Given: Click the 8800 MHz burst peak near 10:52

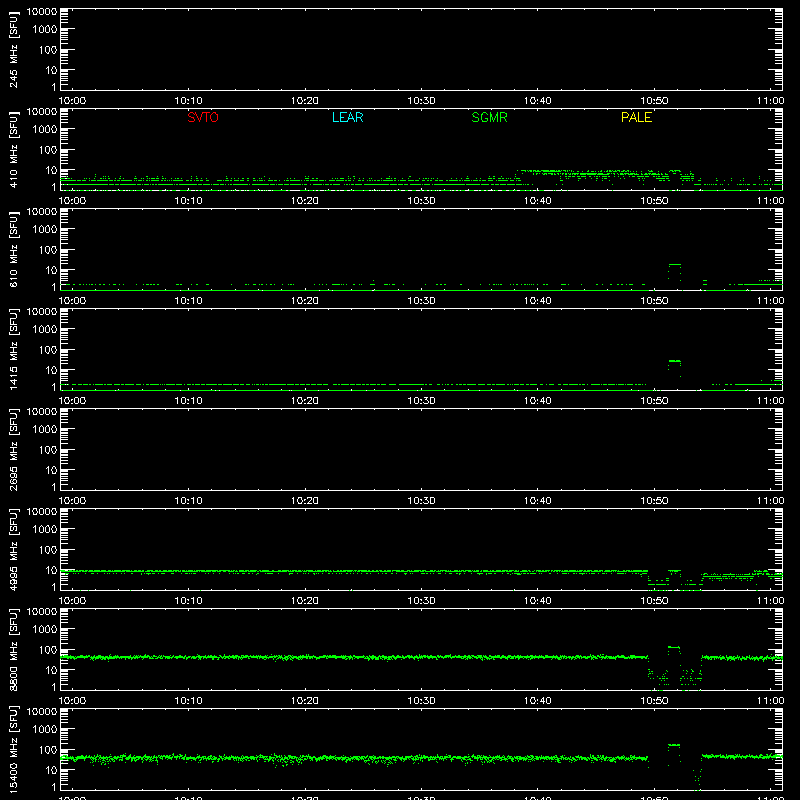Looking at the screenshot, I should click(674, 647).
